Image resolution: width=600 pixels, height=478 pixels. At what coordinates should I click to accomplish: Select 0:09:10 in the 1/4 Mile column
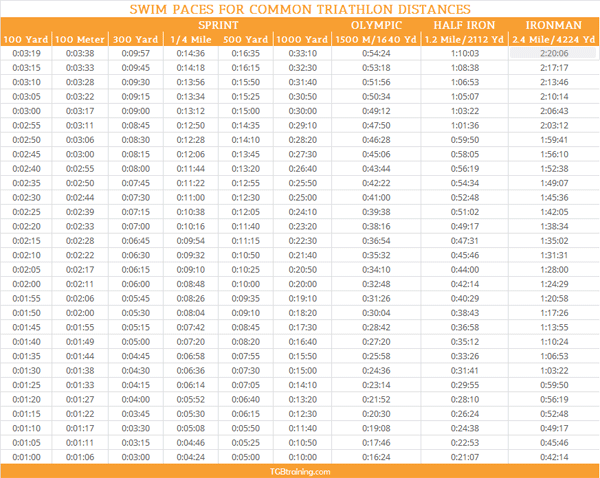(191, 269)
